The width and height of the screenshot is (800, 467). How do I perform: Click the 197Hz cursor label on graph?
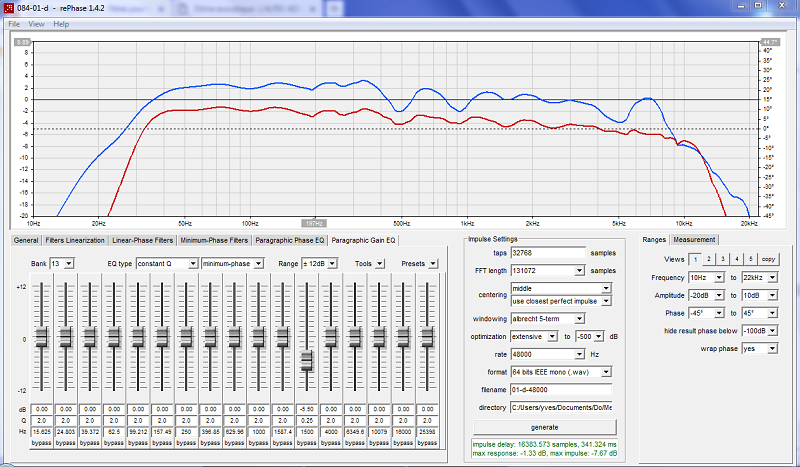[x=314, y=224]
